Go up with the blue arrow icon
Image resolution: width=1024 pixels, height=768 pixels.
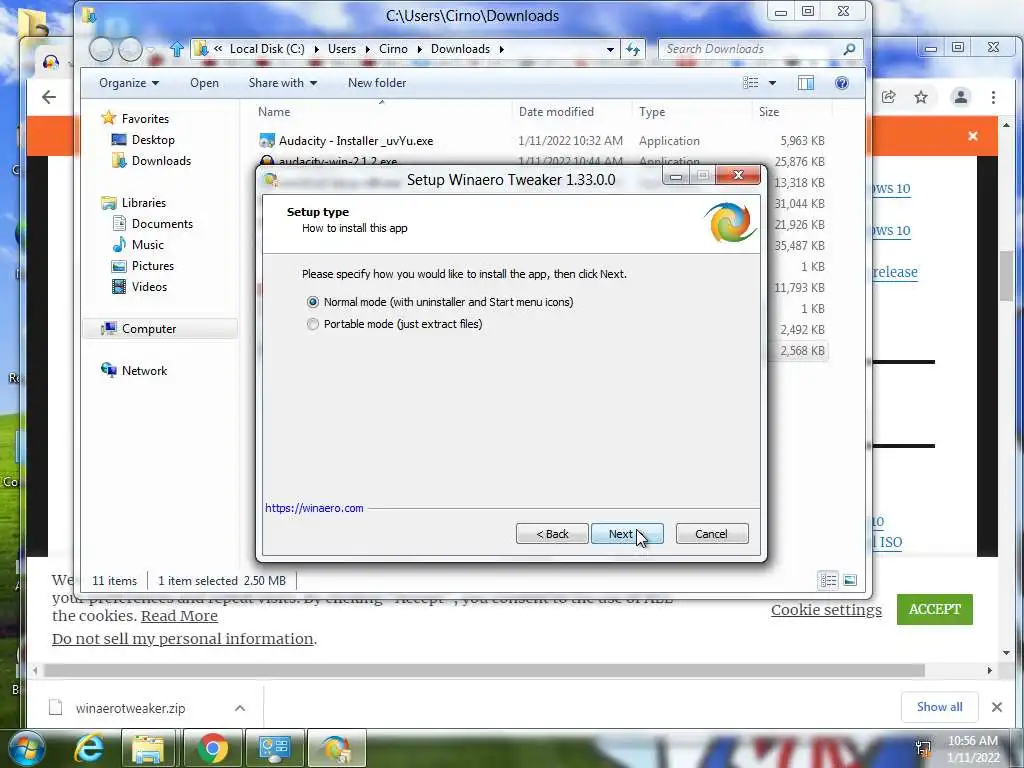tap(176, 49)
